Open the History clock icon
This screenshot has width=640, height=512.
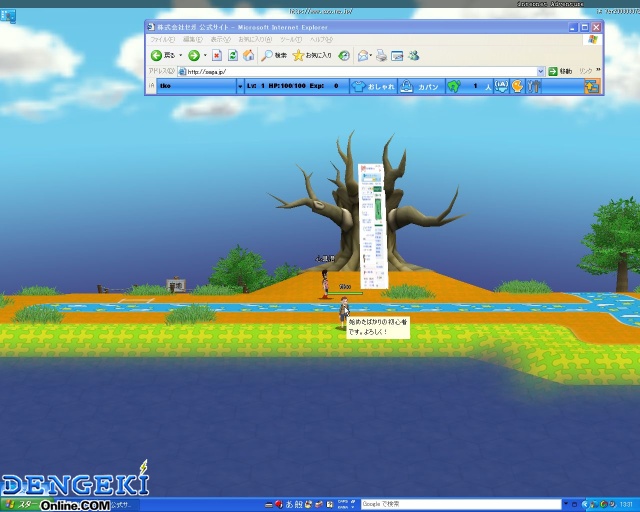point(344,56)
